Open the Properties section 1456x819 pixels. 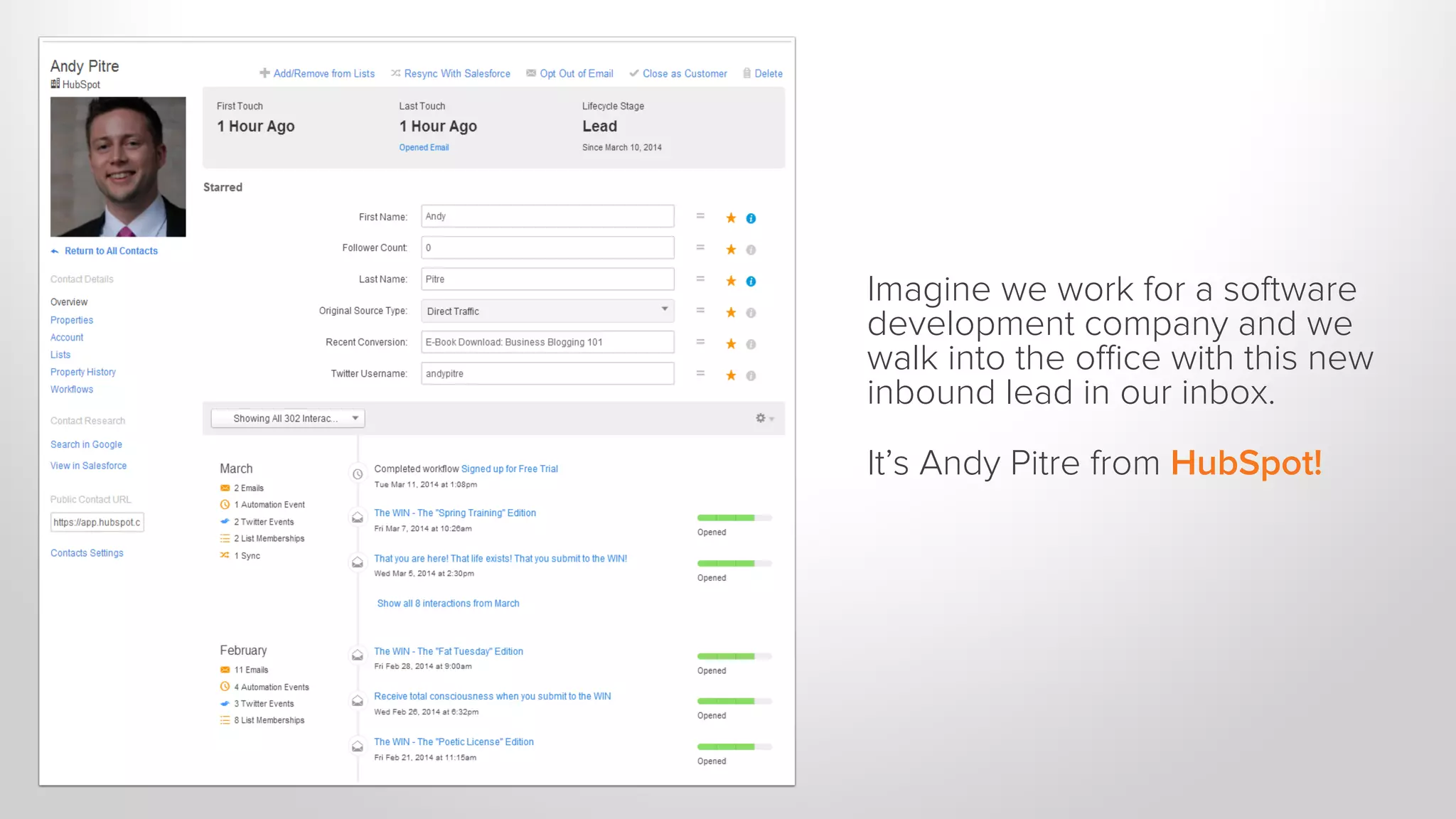coord(72,320)
